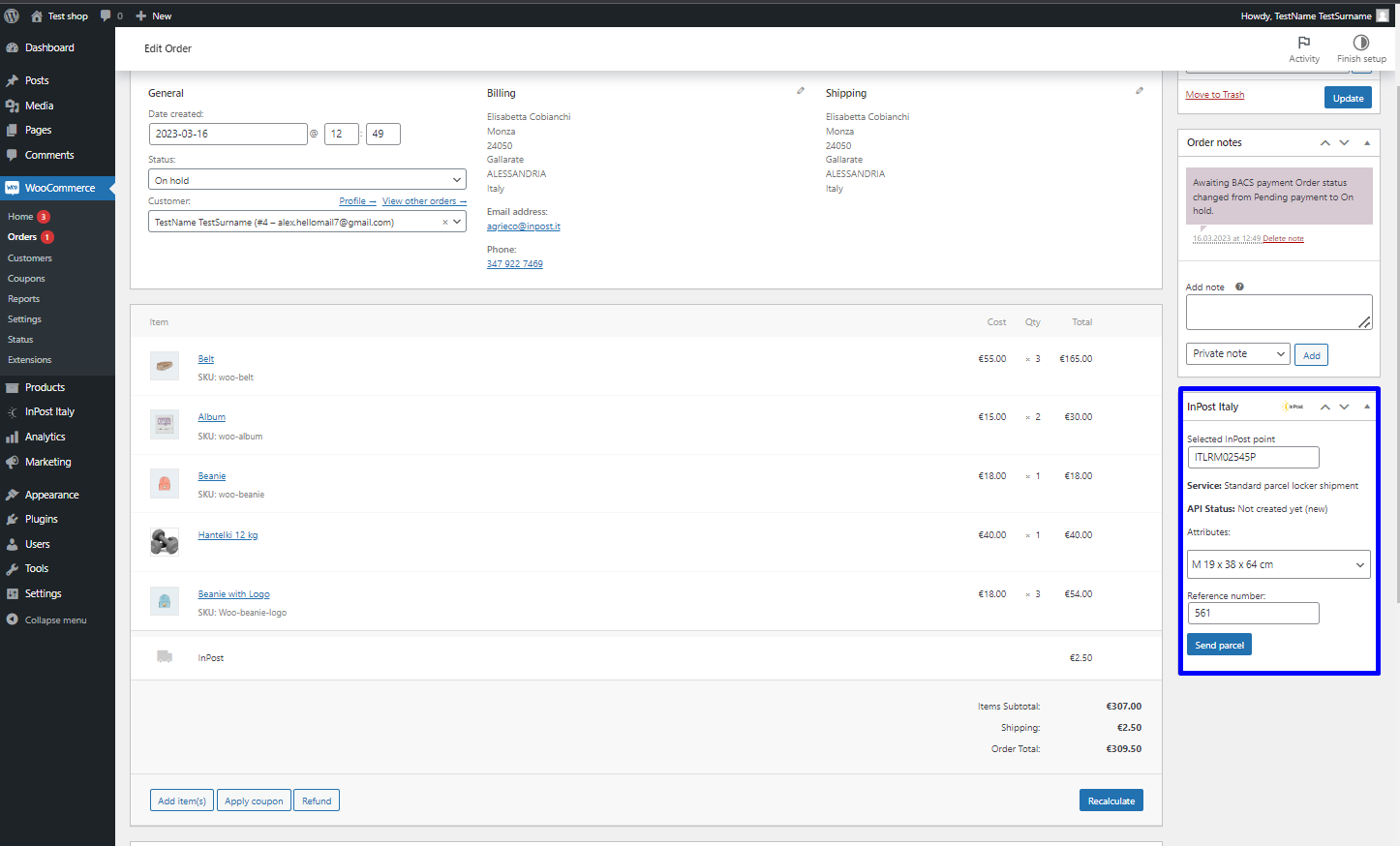
Task: Click Move to Trash link
Action: [x=1215, y=95]
